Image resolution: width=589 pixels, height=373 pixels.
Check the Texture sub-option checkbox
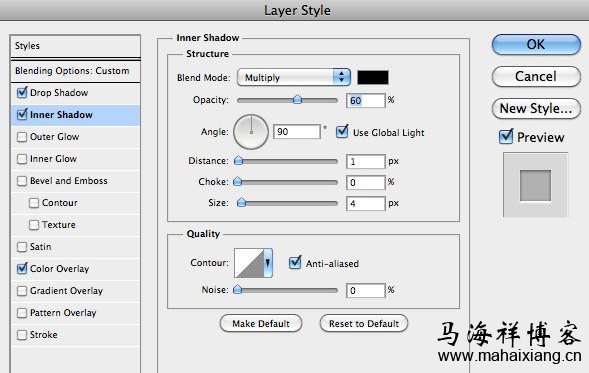coord(34,225)
